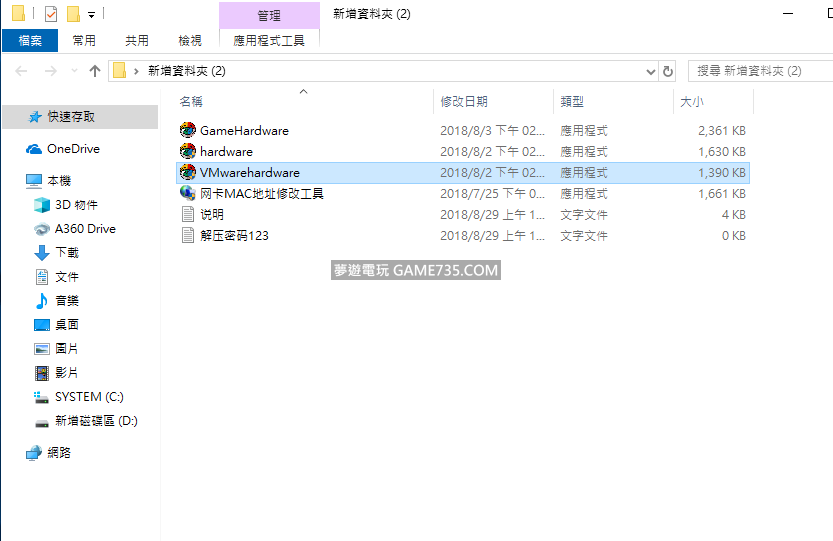833x541 pixels.
Task: Refresh the folder view
Action: pos(668,71)
